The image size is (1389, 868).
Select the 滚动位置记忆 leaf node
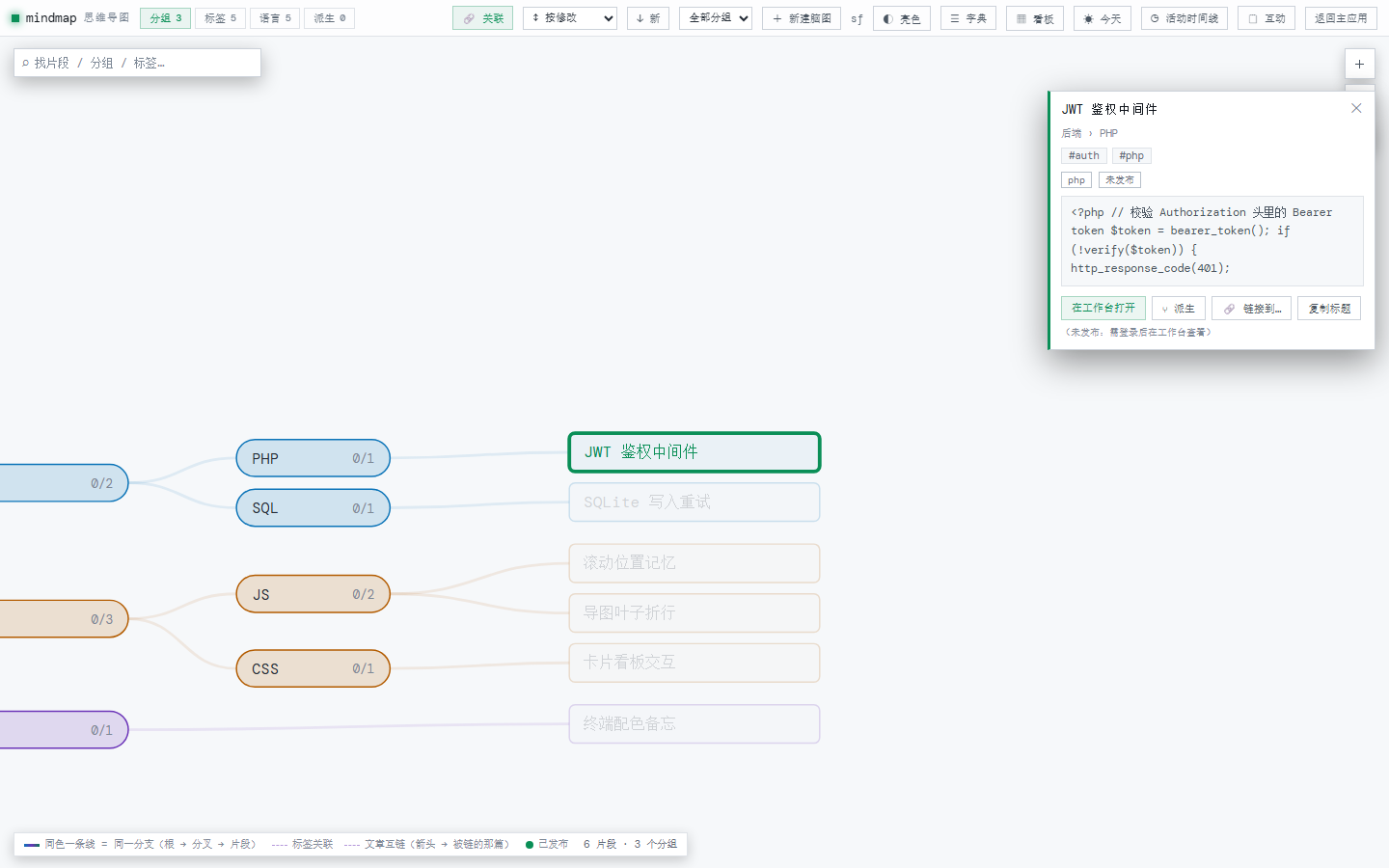(694, 563)
